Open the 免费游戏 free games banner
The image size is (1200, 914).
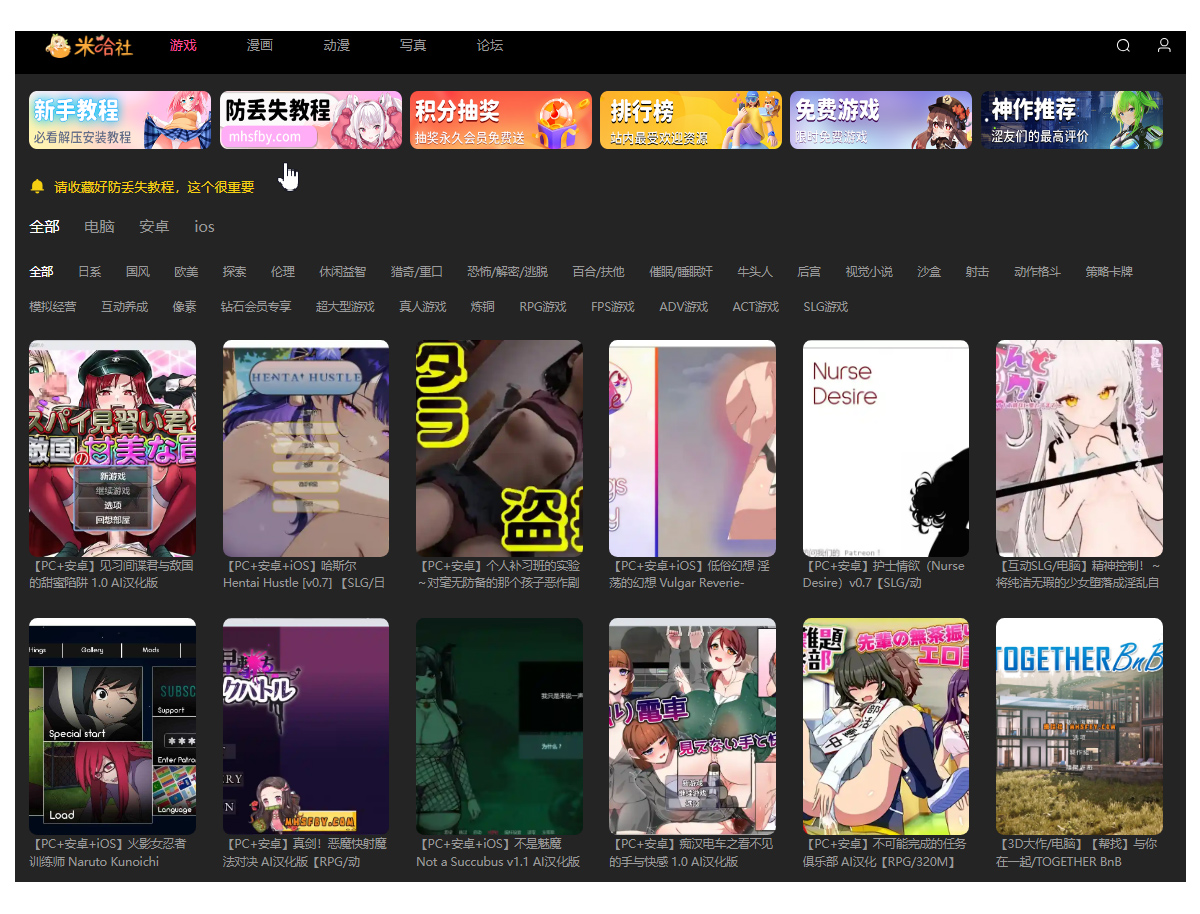pos(880,118)
